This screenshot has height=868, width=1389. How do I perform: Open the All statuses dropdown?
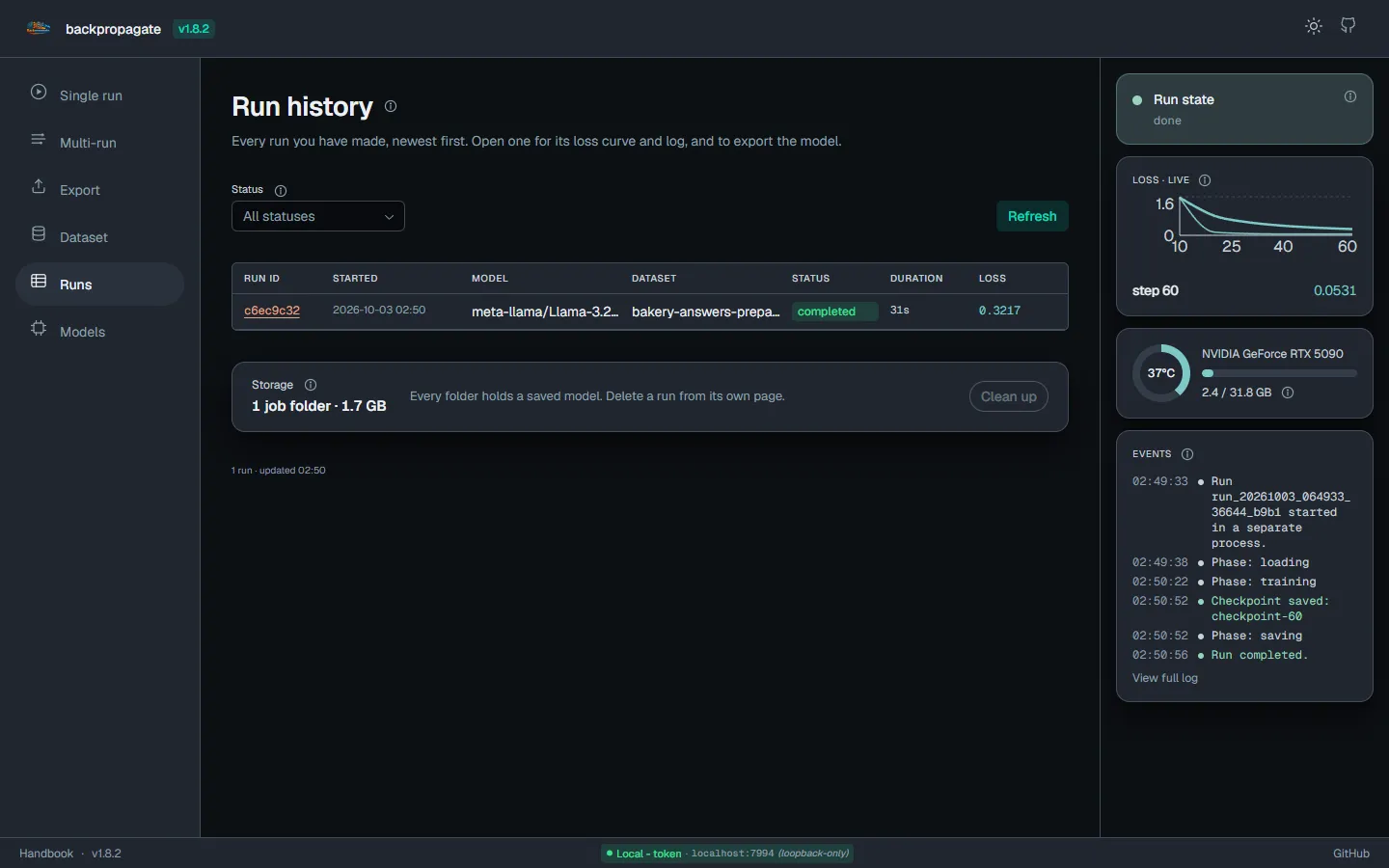[x=318, y=216]
